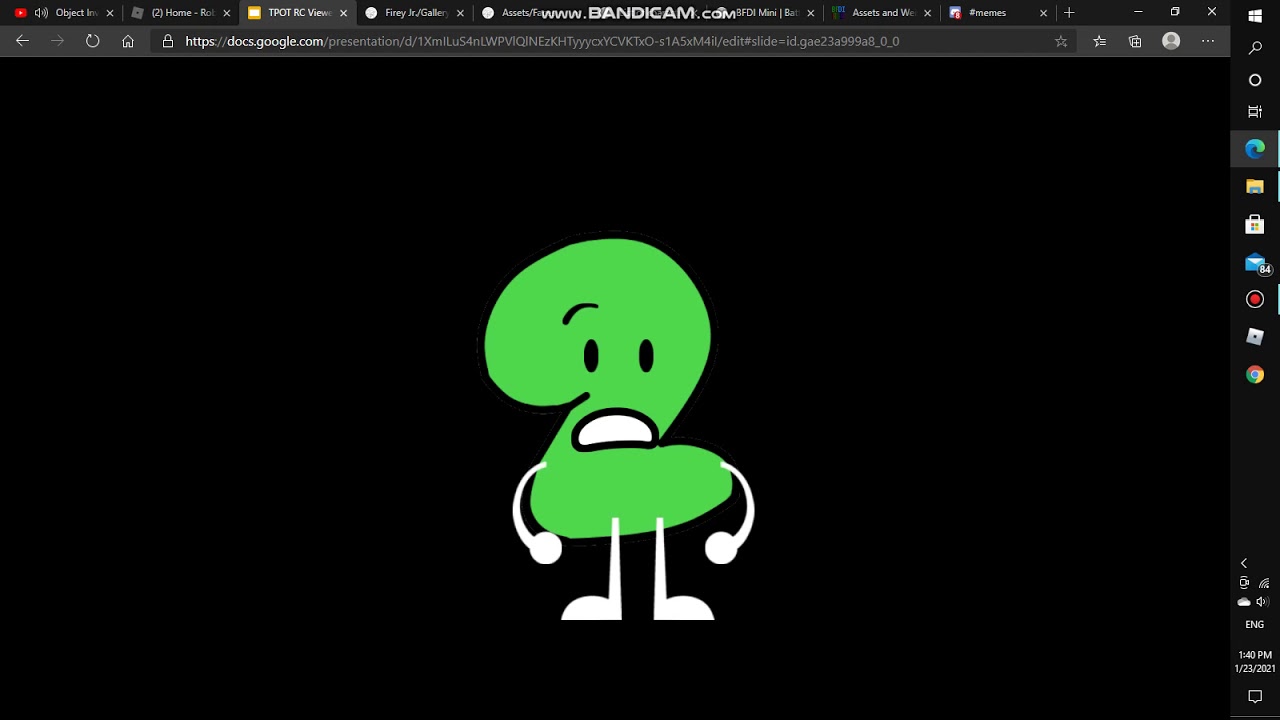The width and height of the screenshot is (1280, 720).
Task: Open the clock showing 1:40 PM
Action: pyautogui.click(x=1255, y=662)
